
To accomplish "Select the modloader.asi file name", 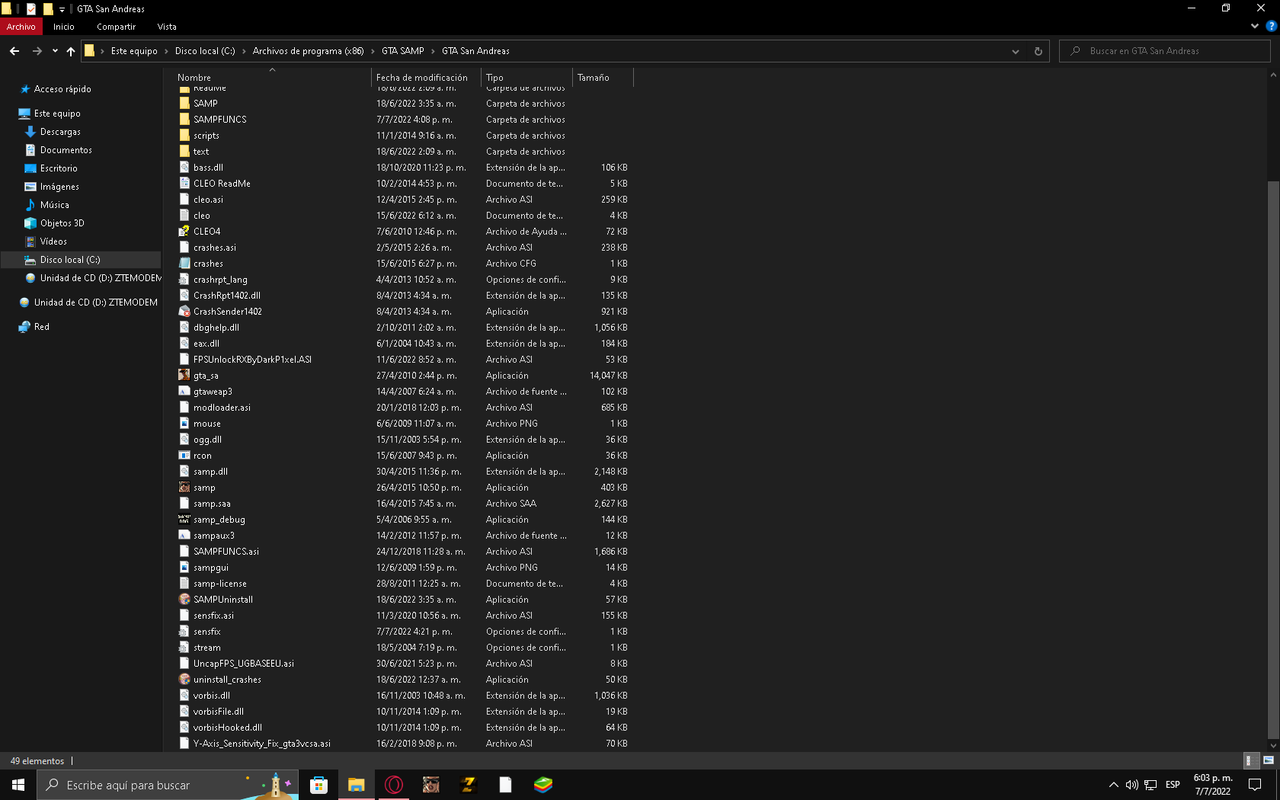I will point(222,407).
